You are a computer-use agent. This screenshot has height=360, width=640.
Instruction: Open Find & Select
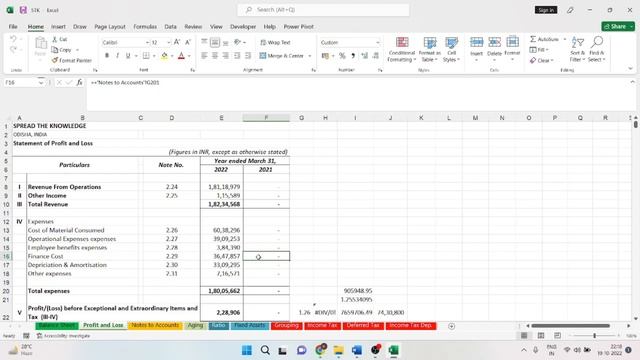pyautogui.click(x=597, y=49)
